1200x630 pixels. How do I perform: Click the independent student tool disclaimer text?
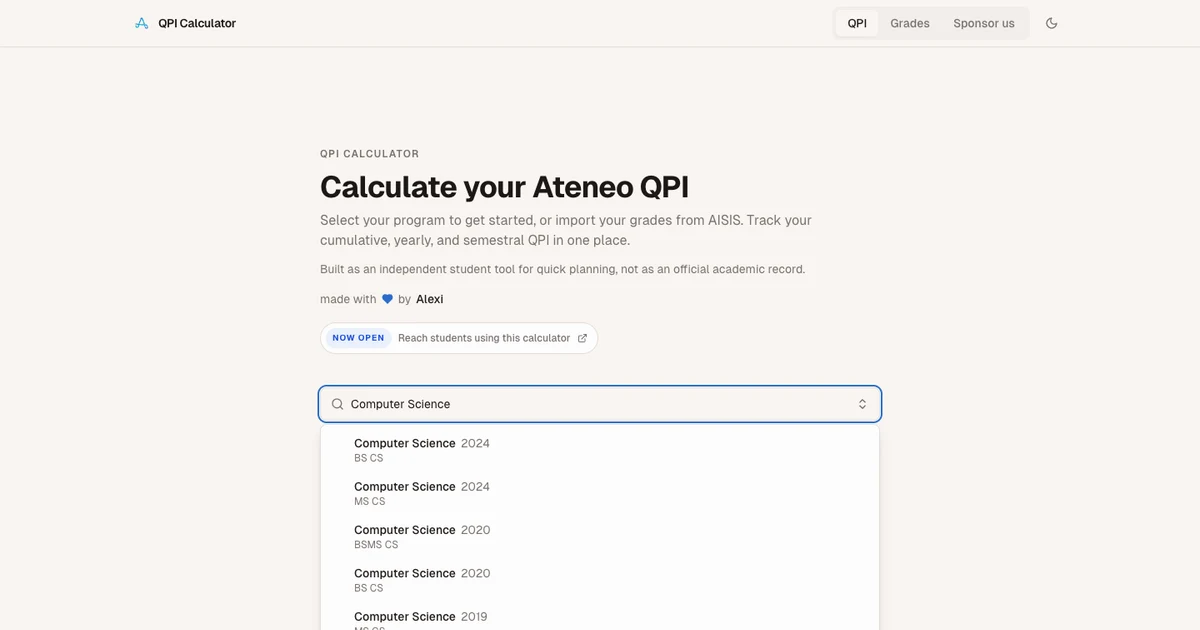tap(562, 269)
